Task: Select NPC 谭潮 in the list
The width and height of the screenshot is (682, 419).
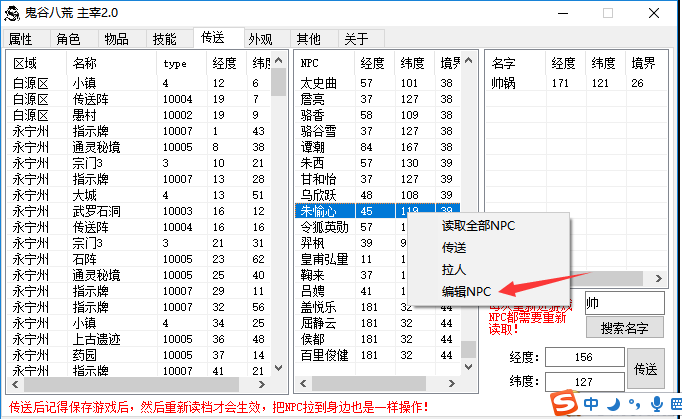Action: click(x=378, y=147)
